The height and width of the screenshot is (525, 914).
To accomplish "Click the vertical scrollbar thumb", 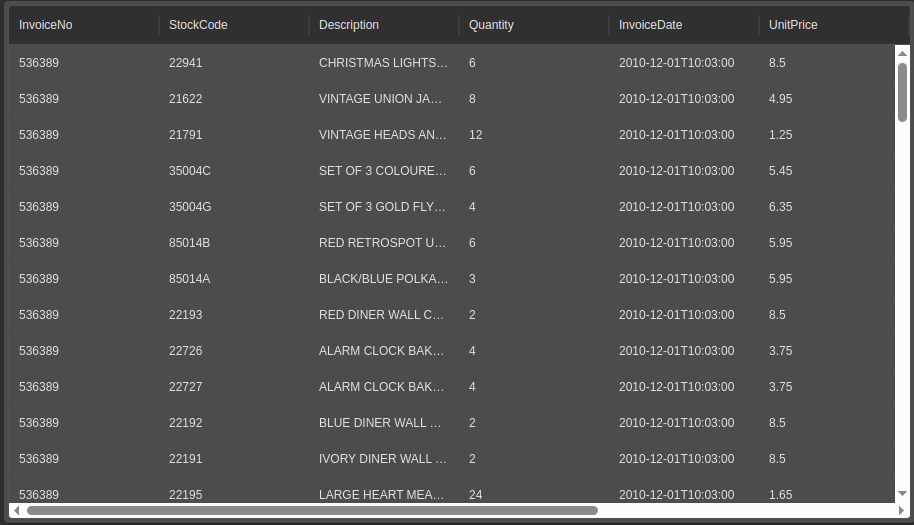I will pyautogui.click(x=902, y=92).
